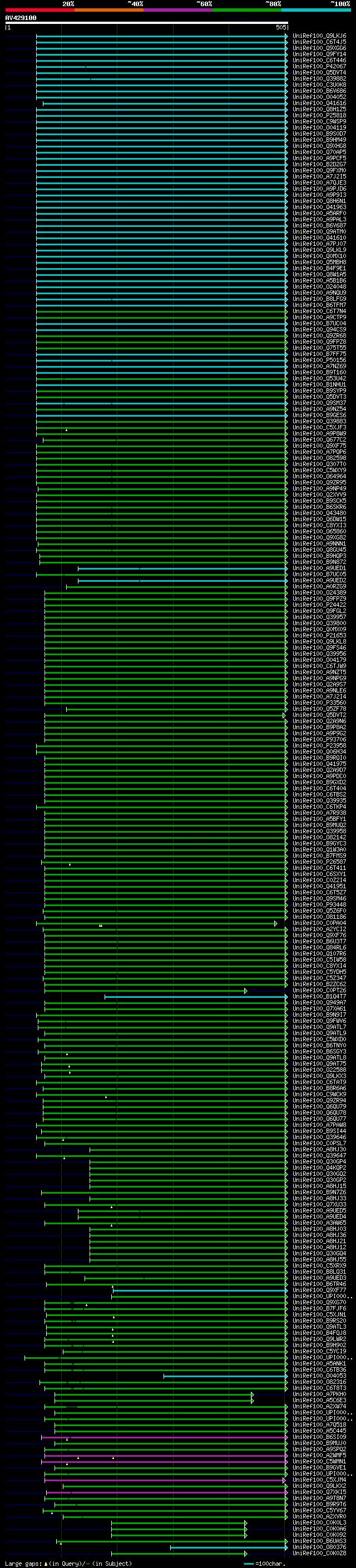Select hit UniRef100_B9HM49
The height and width of the screenshot is (1568, 356).
[319, 140]
